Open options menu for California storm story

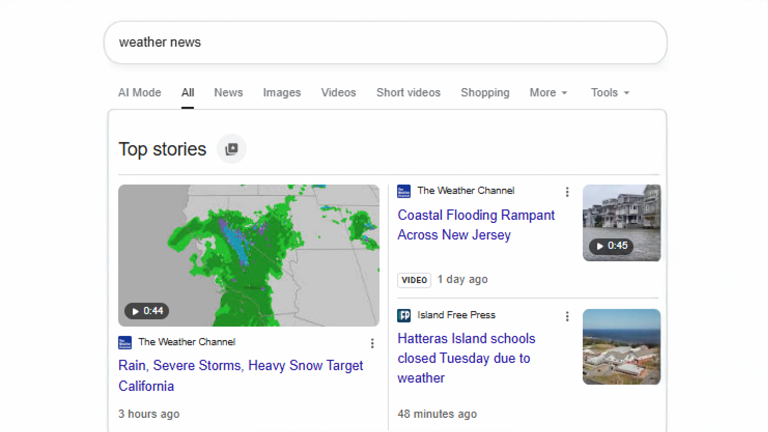click(372, 343)
